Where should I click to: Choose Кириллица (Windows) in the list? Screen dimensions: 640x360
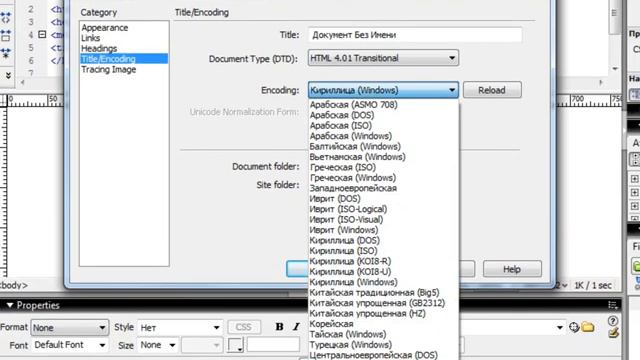pos(384,282)
